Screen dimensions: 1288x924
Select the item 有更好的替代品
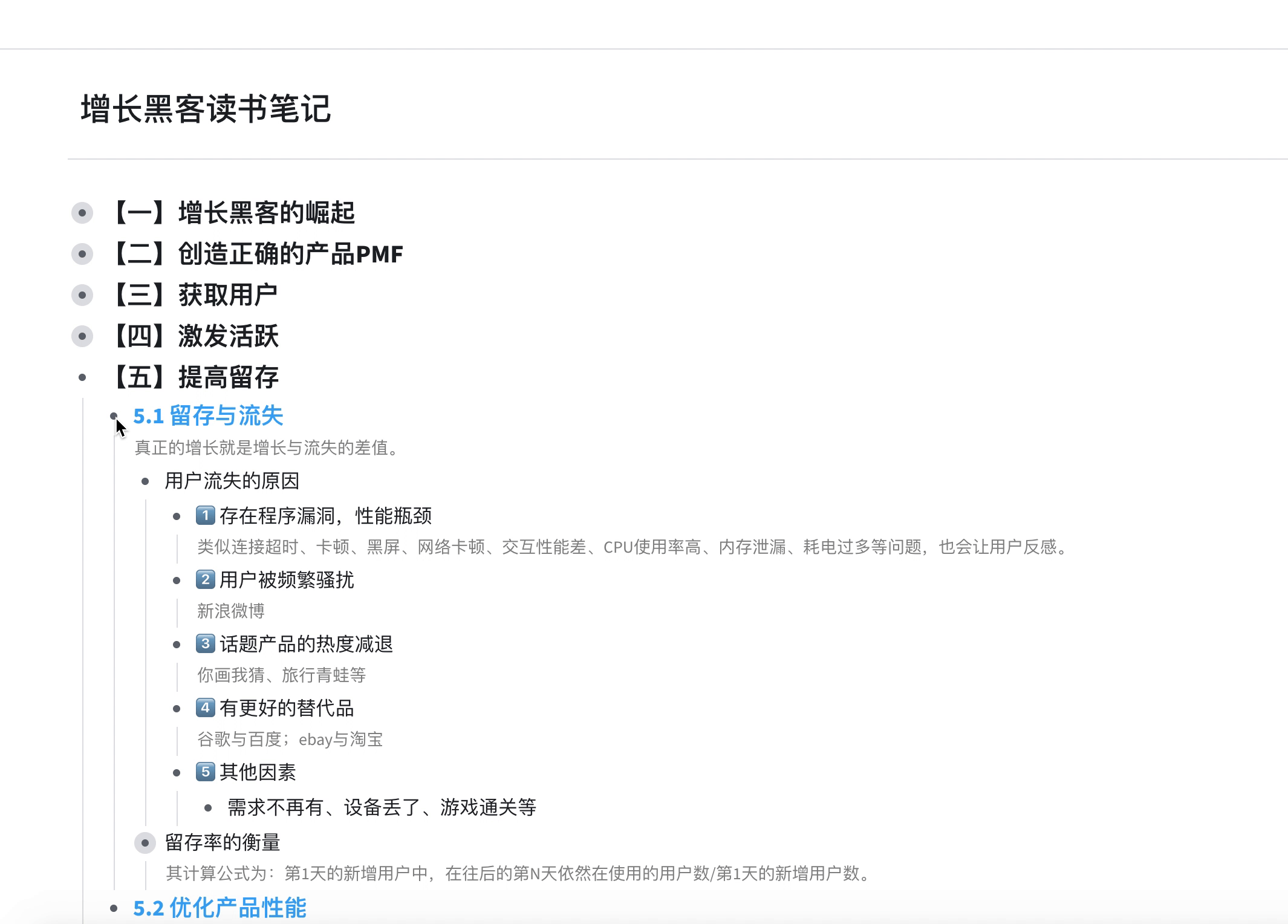click(287, 708)
